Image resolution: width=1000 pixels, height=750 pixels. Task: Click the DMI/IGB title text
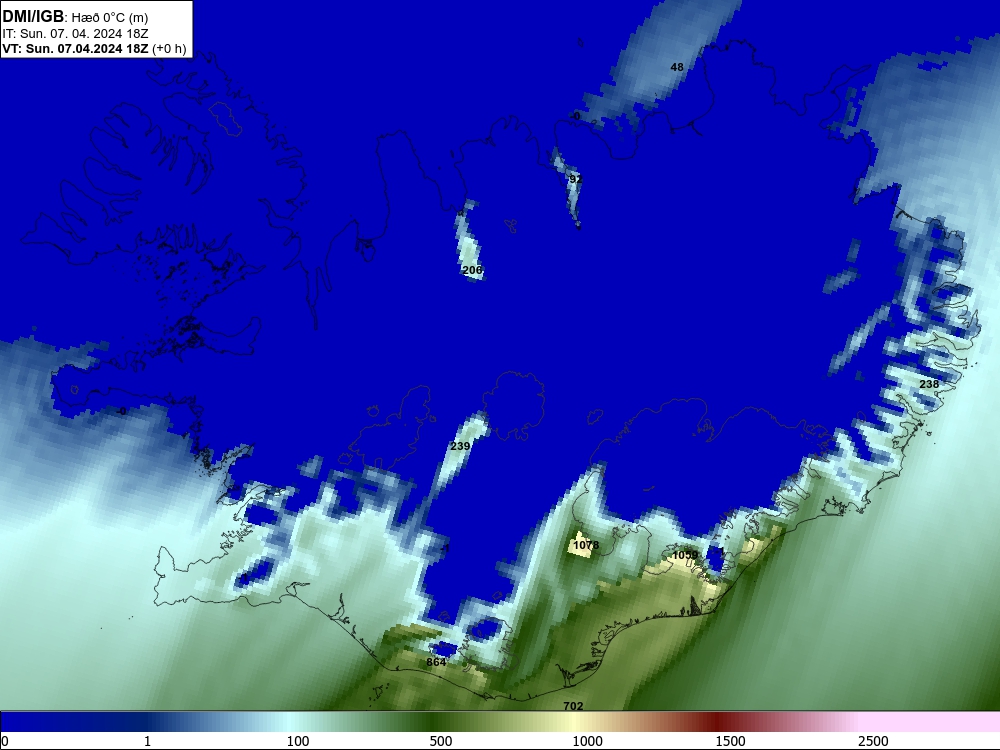tap(33, 17)
